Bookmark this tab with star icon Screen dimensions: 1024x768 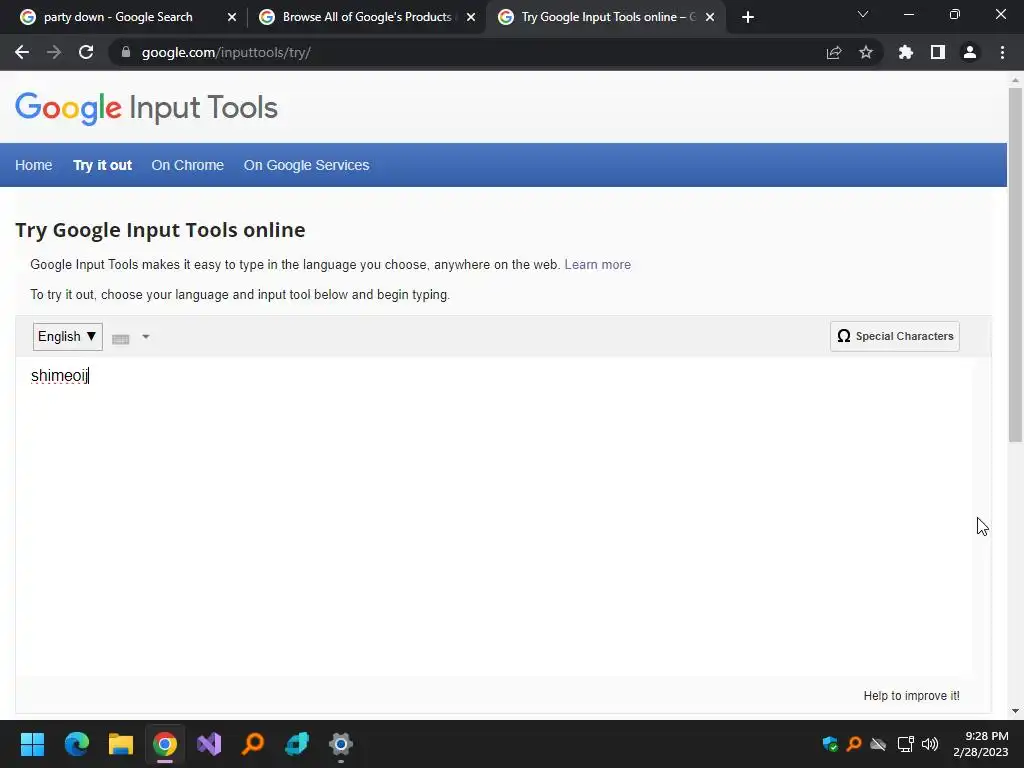click(866, 52)
